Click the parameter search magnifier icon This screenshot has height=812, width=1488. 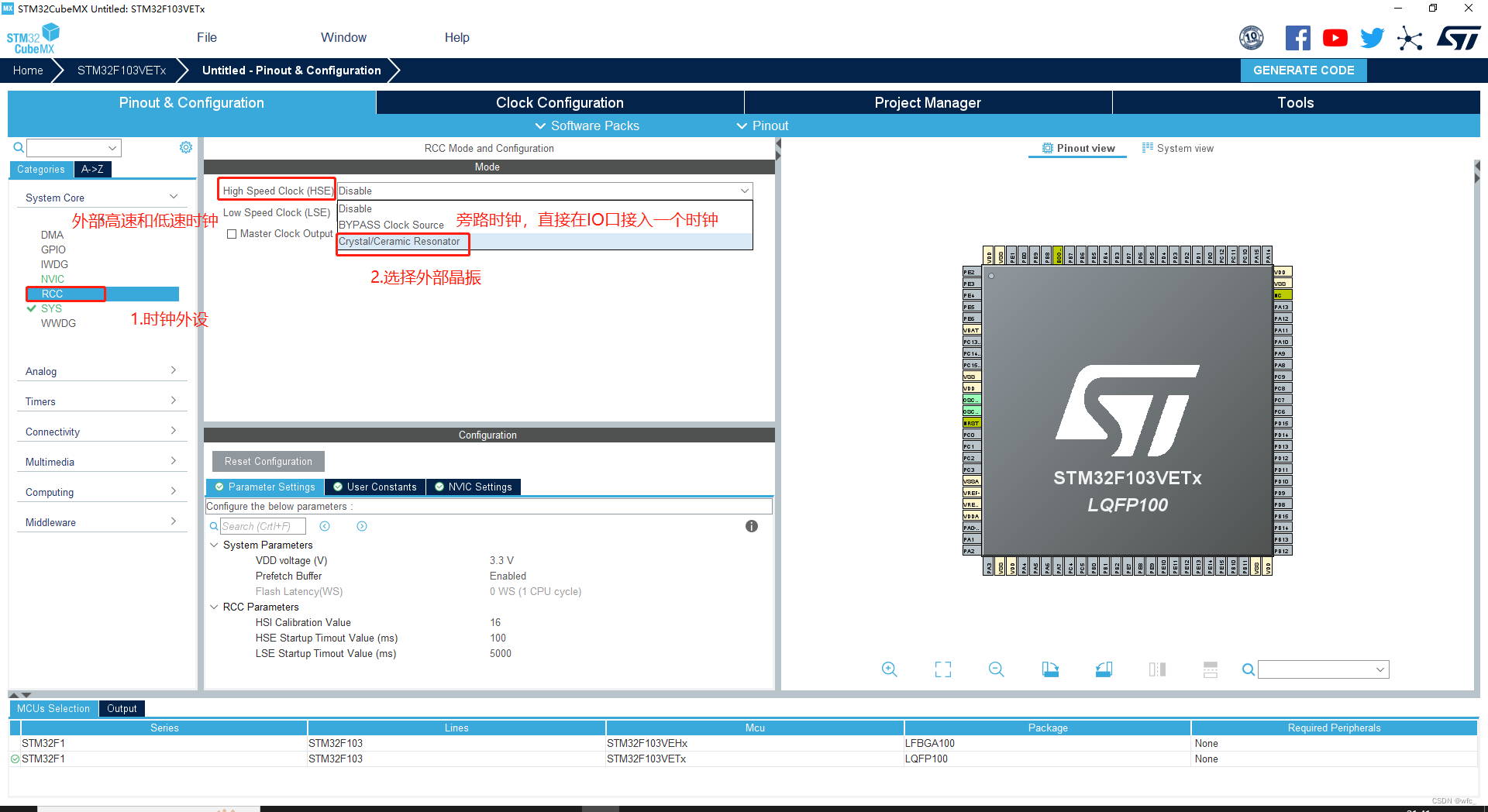(214, 526)
